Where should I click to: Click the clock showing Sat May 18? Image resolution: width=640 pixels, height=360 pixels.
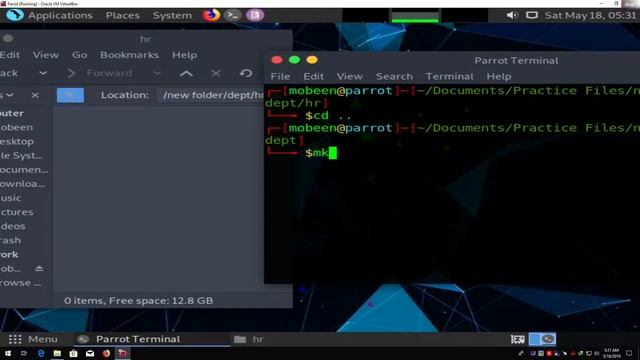(590, 16)
